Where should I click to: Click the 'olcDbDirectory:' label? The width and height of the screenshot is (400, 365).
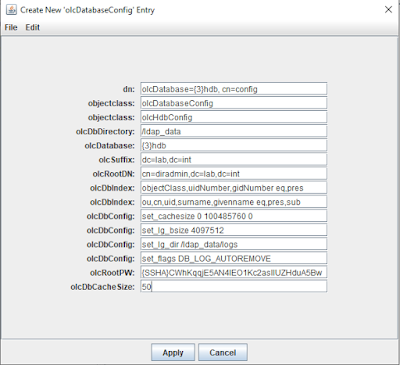(x=105, y=131)
